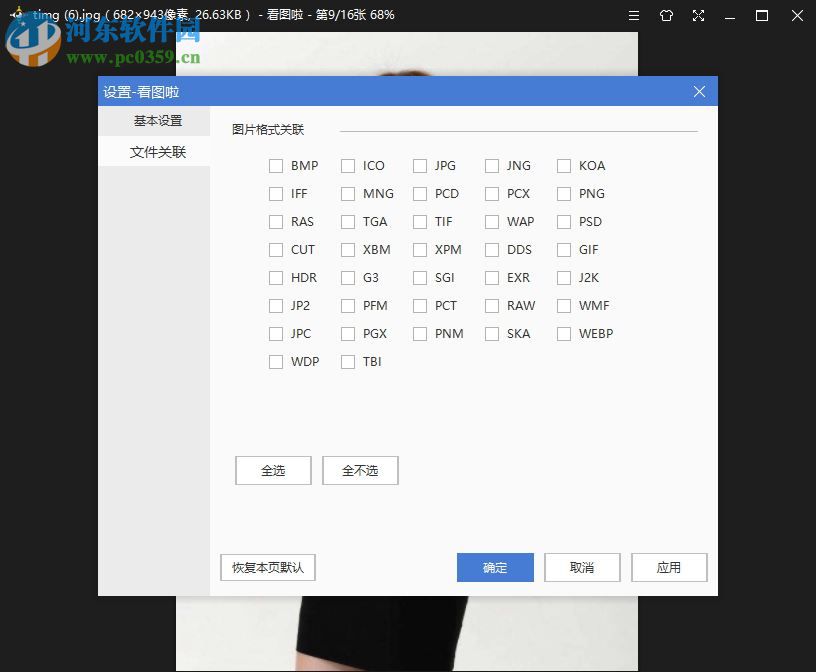Screen dimensions: 816x672
Task: Apply settings using 应用 button
Action: 669,567
